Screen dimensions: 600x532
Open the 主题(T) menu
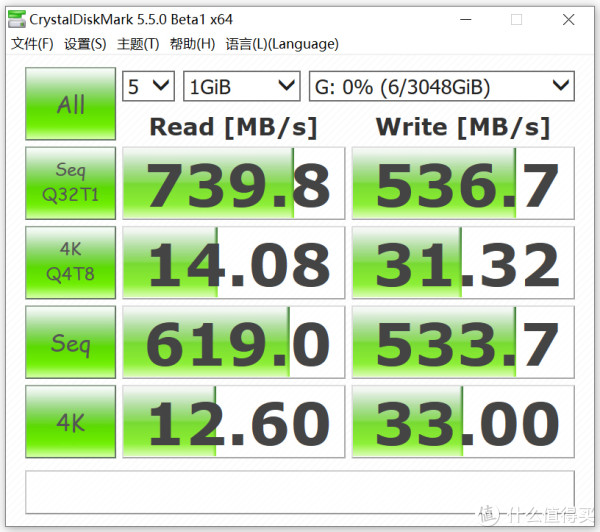(x=138, y=44)
